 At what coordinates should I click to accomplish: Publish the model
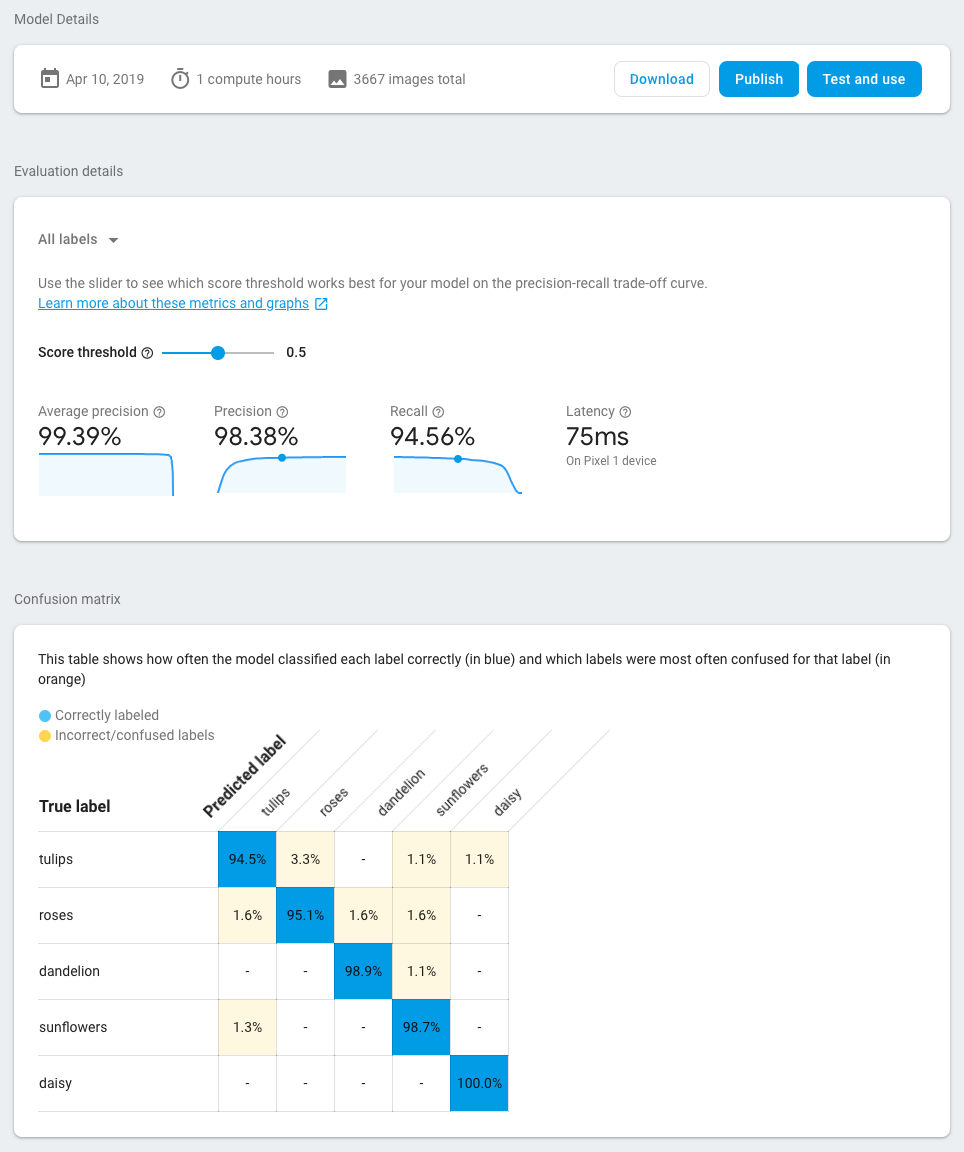pos(759,79)
